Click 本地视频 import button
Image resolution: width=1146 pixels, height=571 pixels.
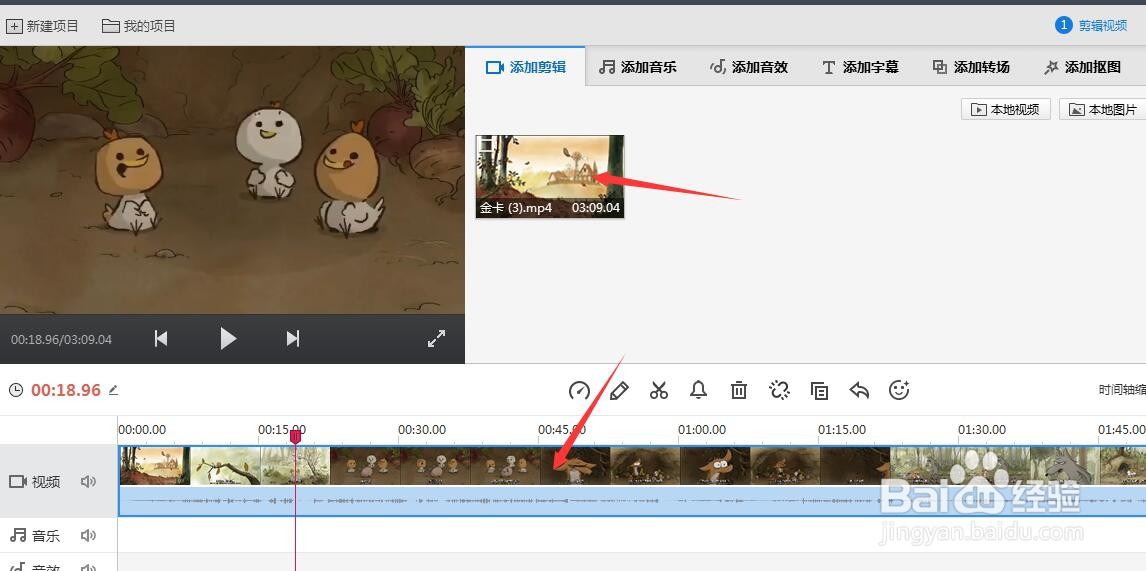[x=1006, y=110]
